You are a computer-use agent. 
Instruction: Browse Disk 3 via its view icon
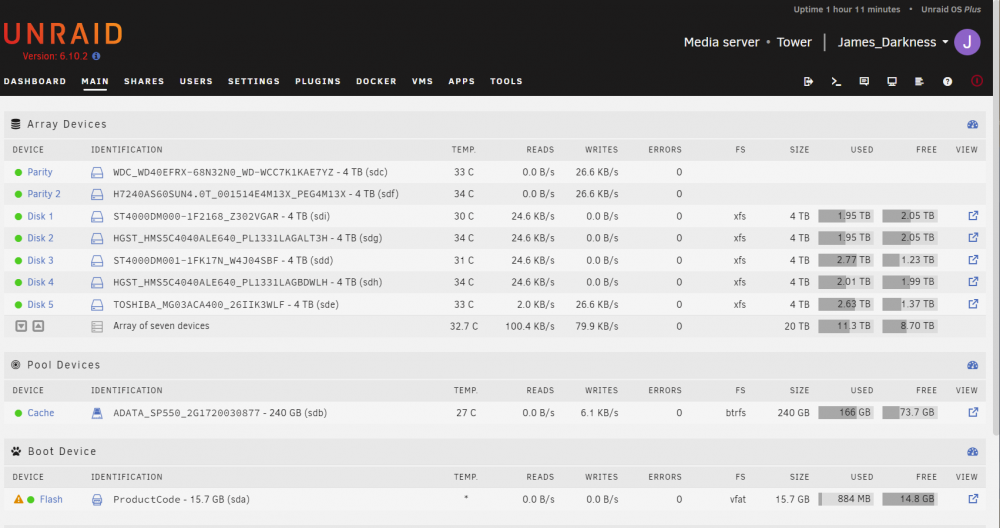(973, 260)
